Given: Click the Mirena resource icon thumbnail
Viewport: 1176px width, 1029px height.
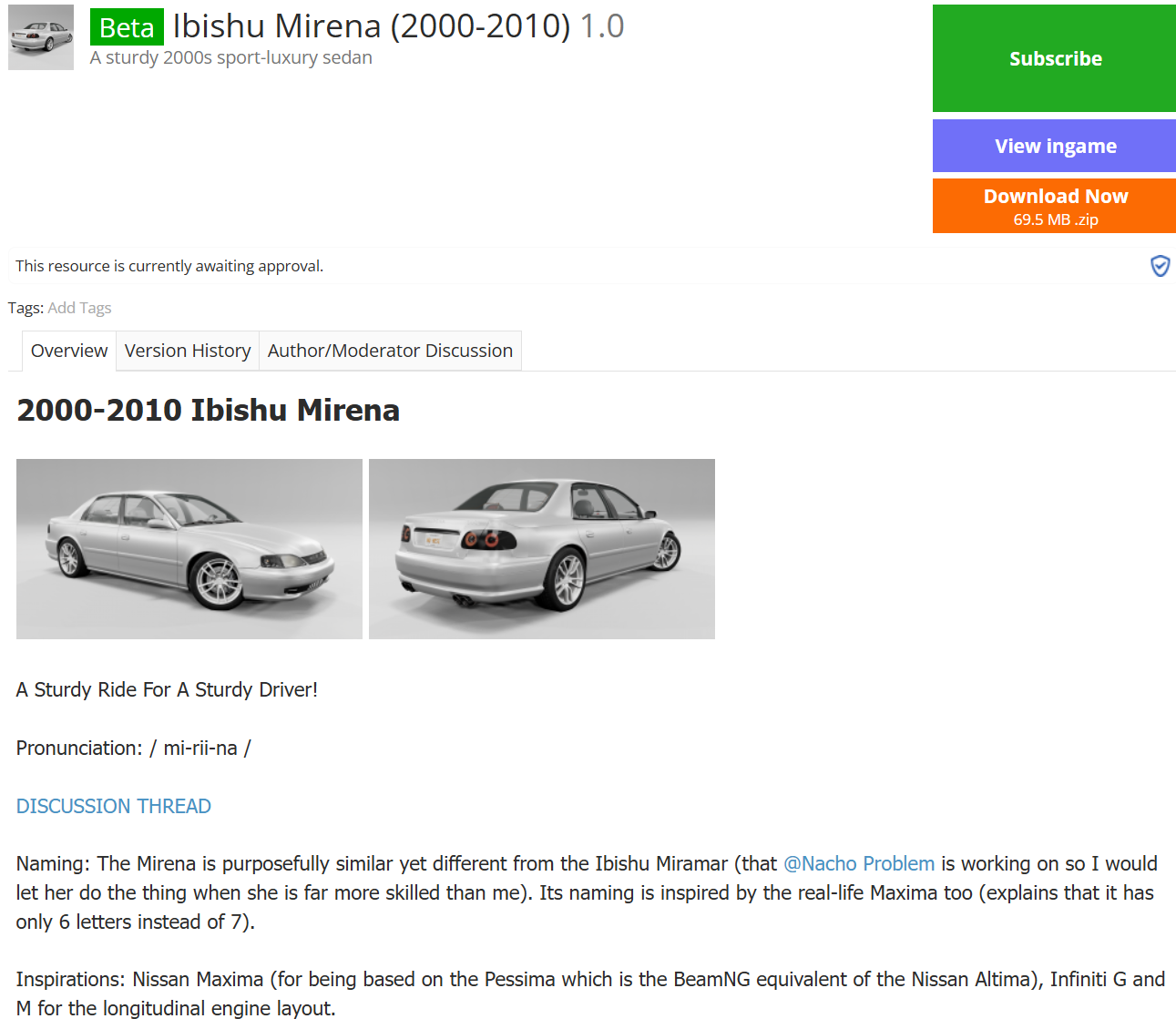Looking at the screenshot, I should [x=41, y=37].
